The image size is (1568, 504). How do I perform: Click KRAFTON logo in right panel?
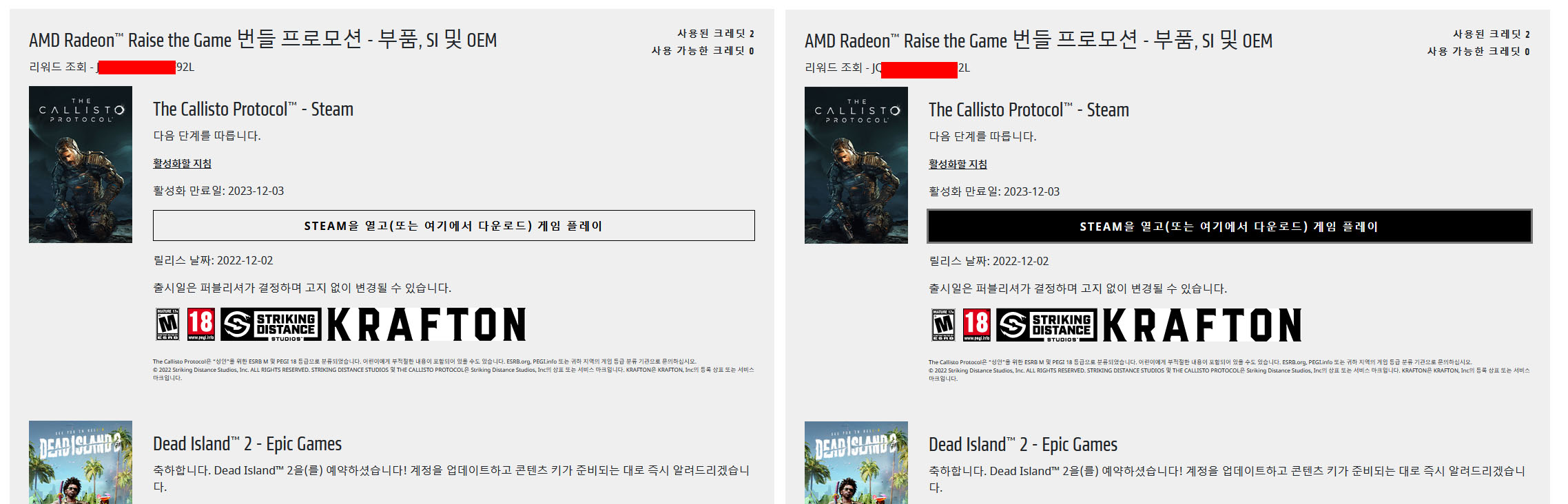click(1202, 325)
